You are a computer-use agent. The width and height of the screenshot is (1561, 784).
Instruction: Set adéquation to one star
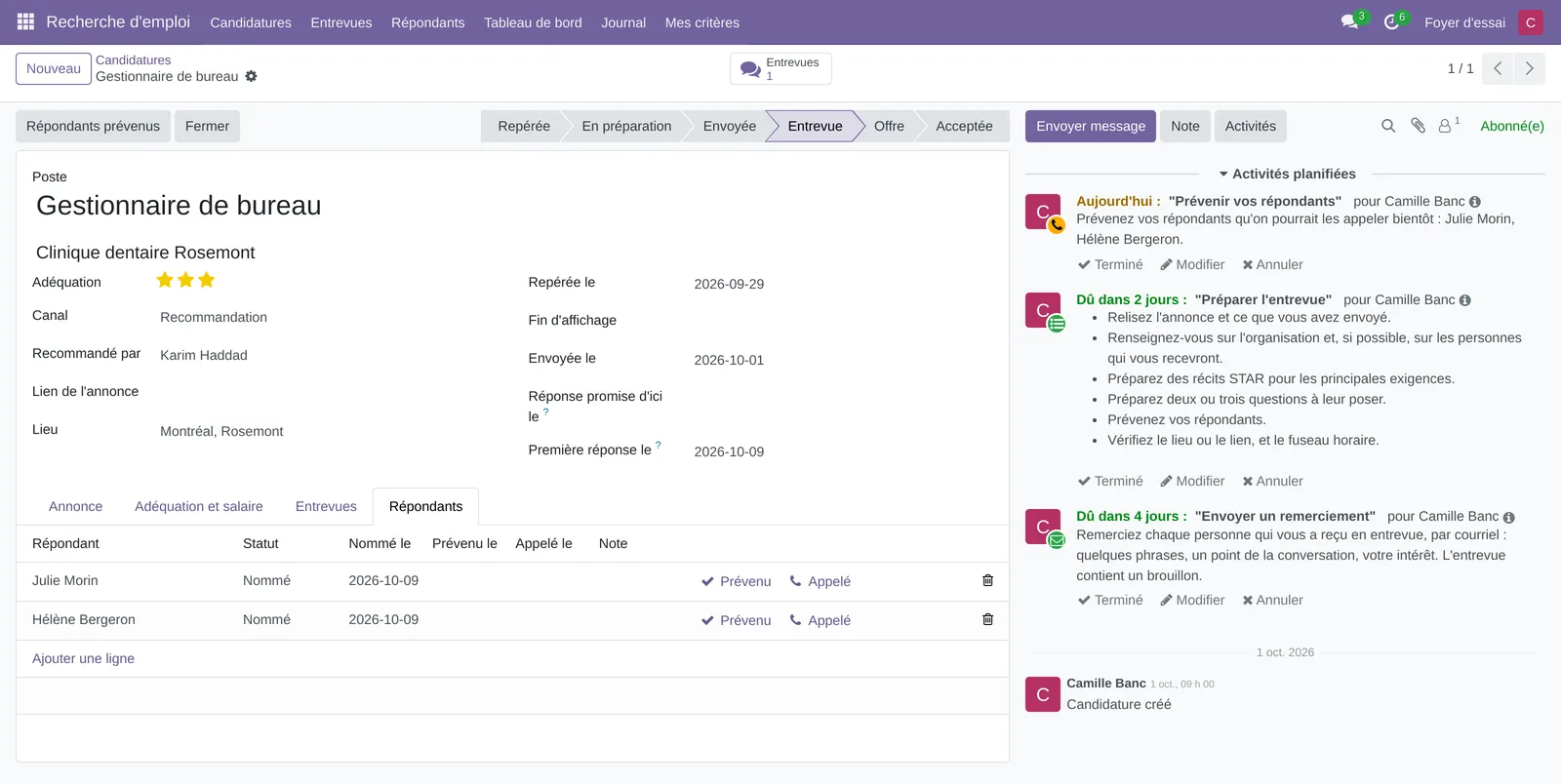(165, 281)
